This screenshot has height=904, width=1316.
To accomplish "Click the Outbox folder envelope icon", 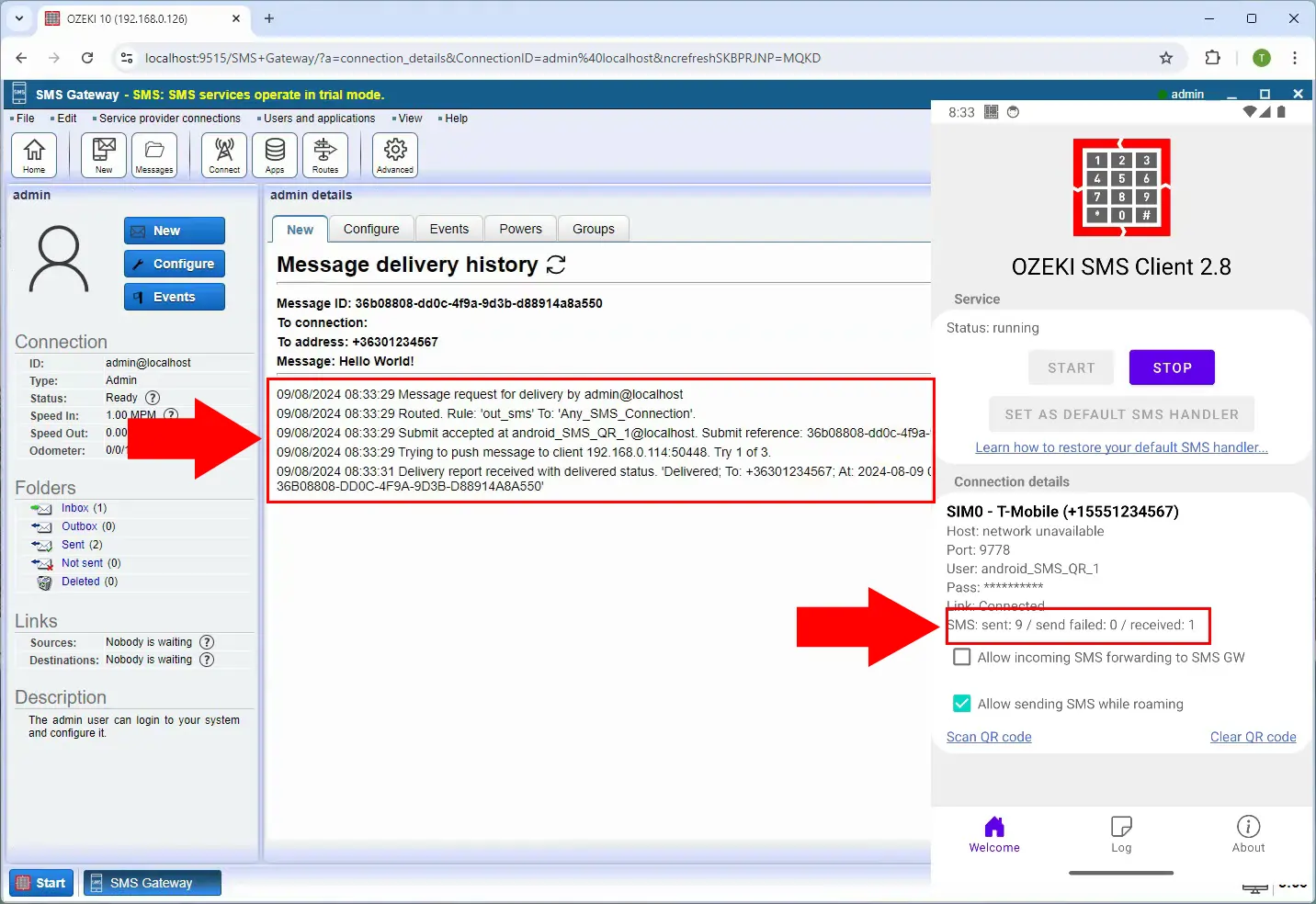I will click(x=41, y=526).
